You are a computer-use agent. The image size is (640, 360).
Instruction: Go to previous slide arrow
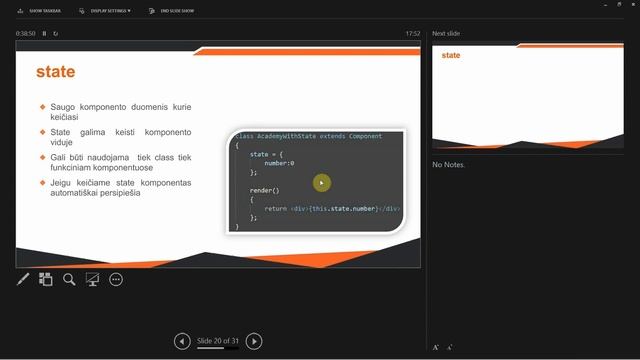182,341
